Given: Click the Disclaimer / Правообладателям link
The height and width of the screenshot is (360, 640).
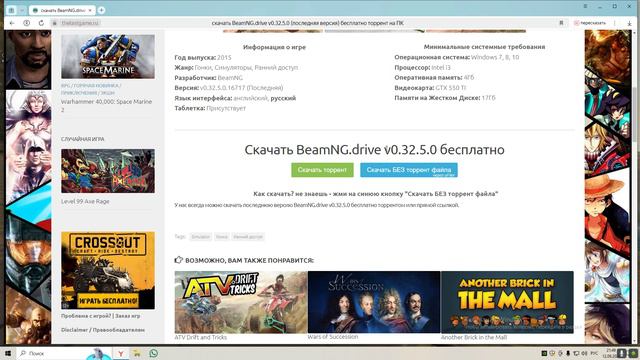Looking at the screenshot, I should [x=103, y=330].
